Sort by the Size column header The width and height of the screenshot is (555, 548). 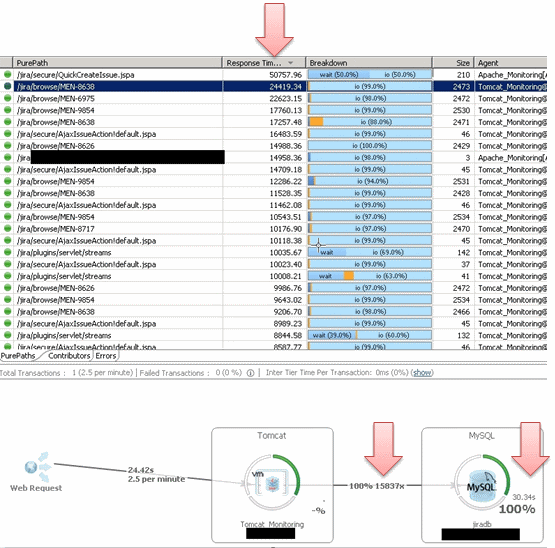coord(453,63)
